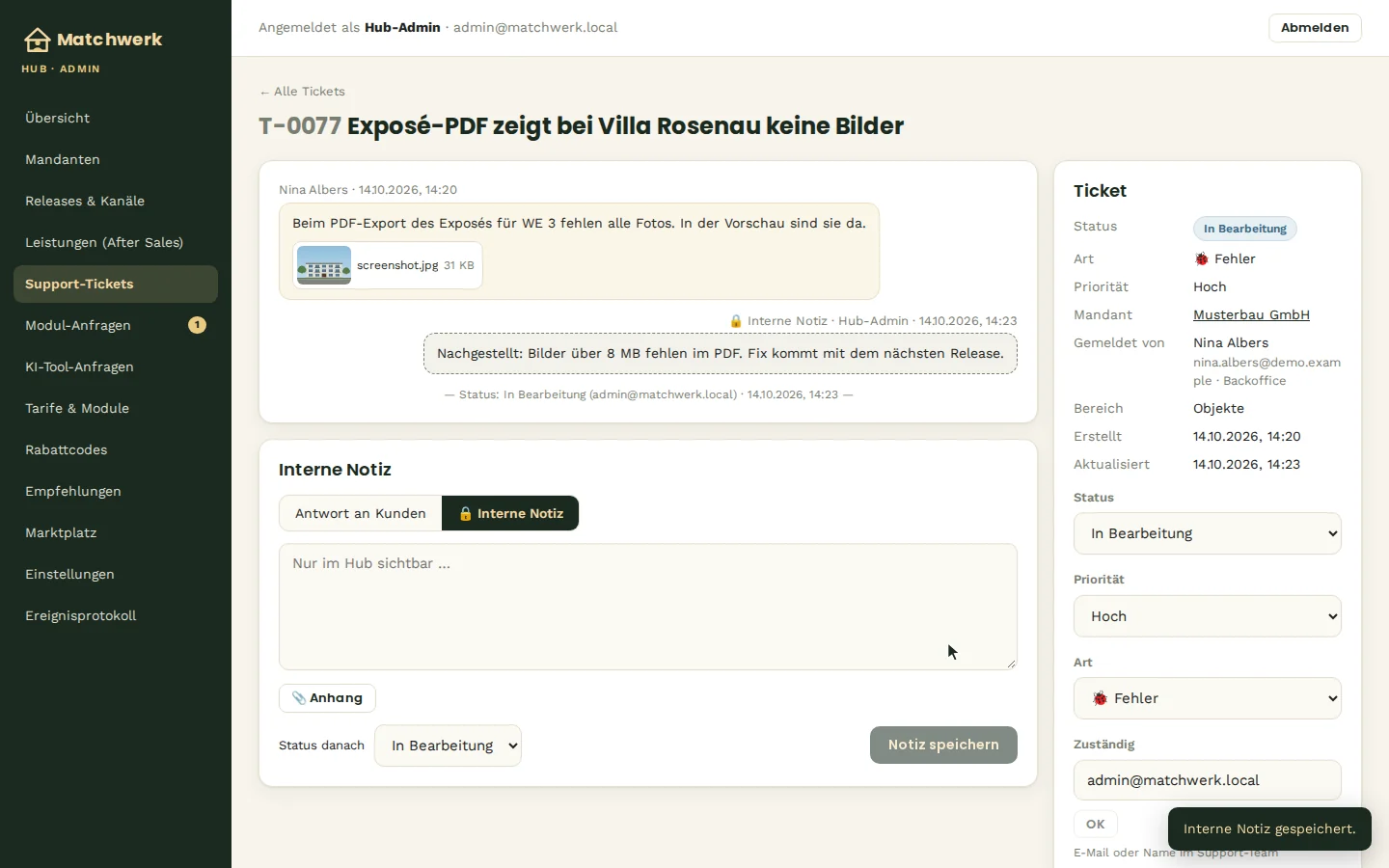Click the lock icon before 'Interne Notiz · Hub-Admin'

736,321
